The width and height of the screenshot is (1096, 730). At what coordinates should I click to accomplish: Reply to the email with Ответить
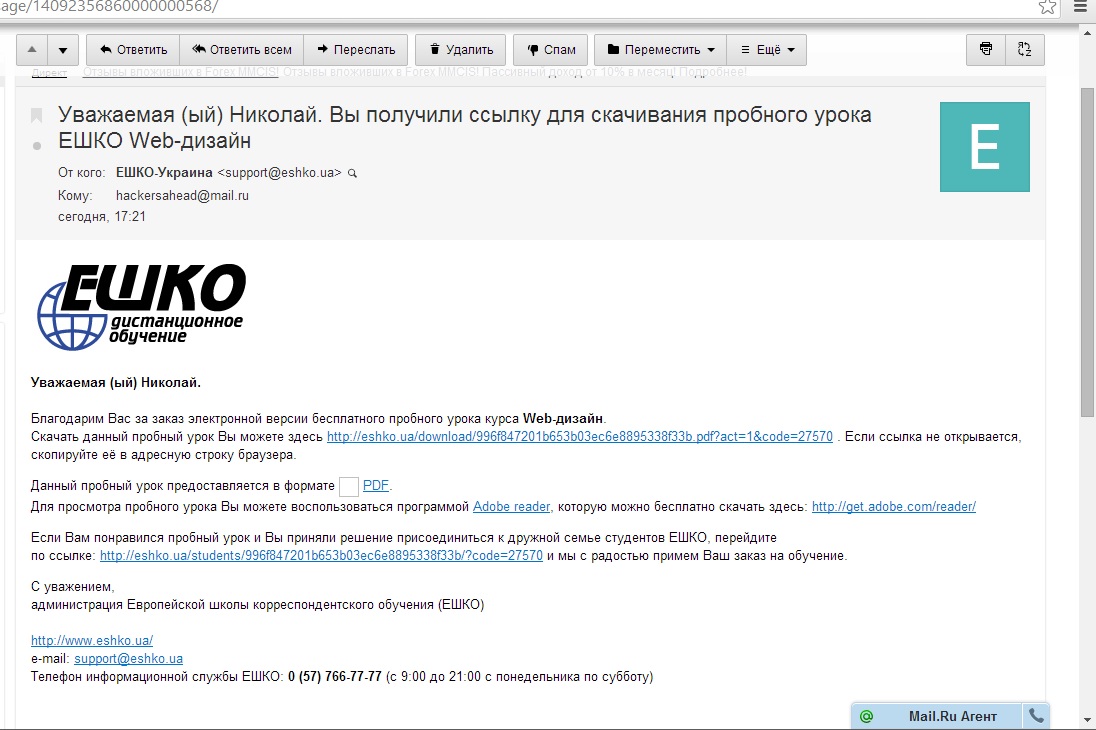coord(133,50)
